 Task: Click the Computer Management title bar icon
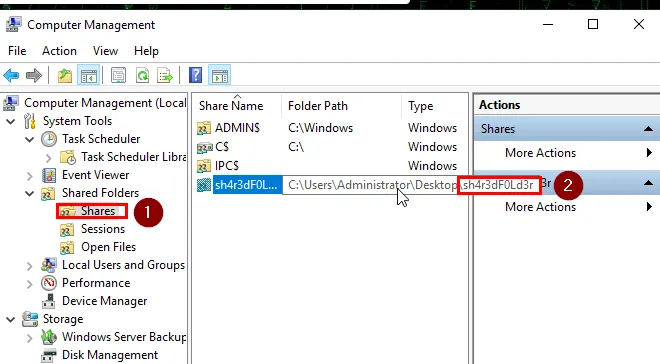point(13,24)
